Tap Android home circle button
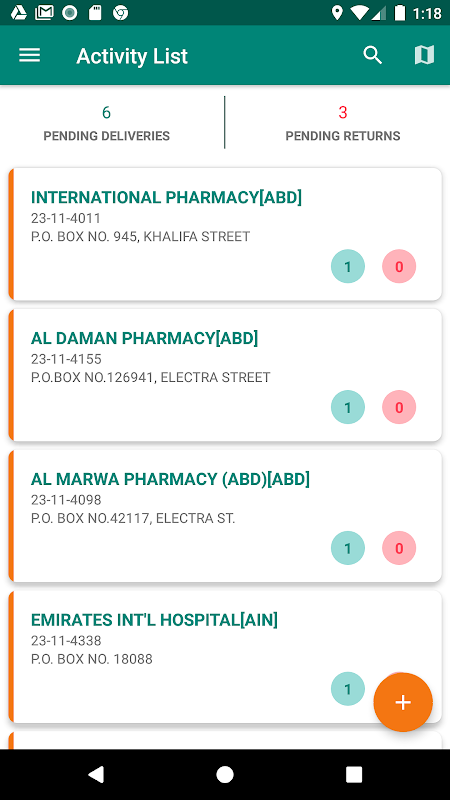450x800 pixels. 225,774
